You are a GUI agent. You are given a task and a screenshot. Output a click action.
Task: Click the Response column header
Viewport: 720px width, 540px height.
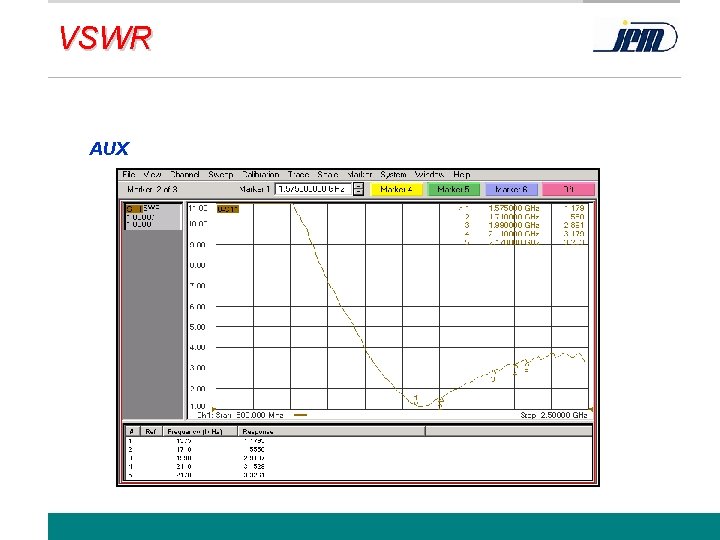(x=332, y=432)
